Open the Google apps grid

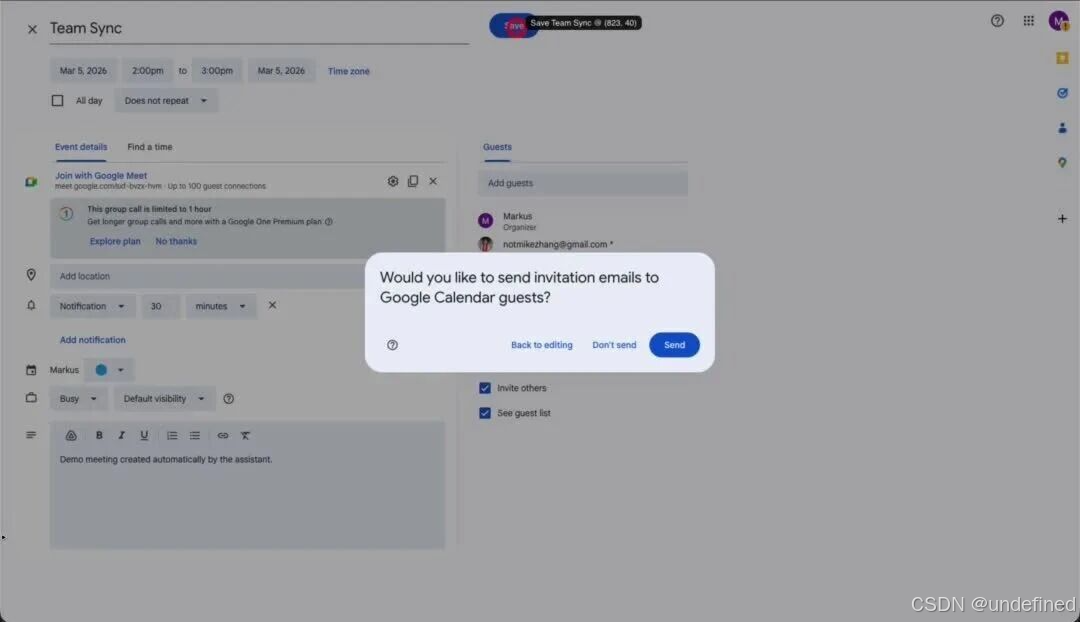1028,21
